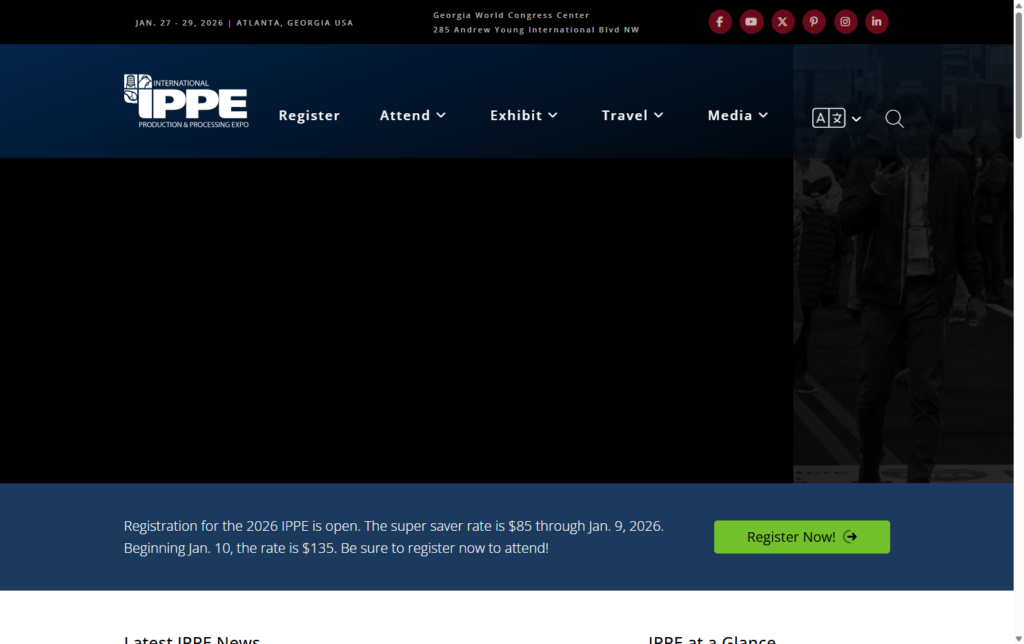Select Register in the navigation bar
The height and width of the screenshot is (644, 1024).
(309, 116)
